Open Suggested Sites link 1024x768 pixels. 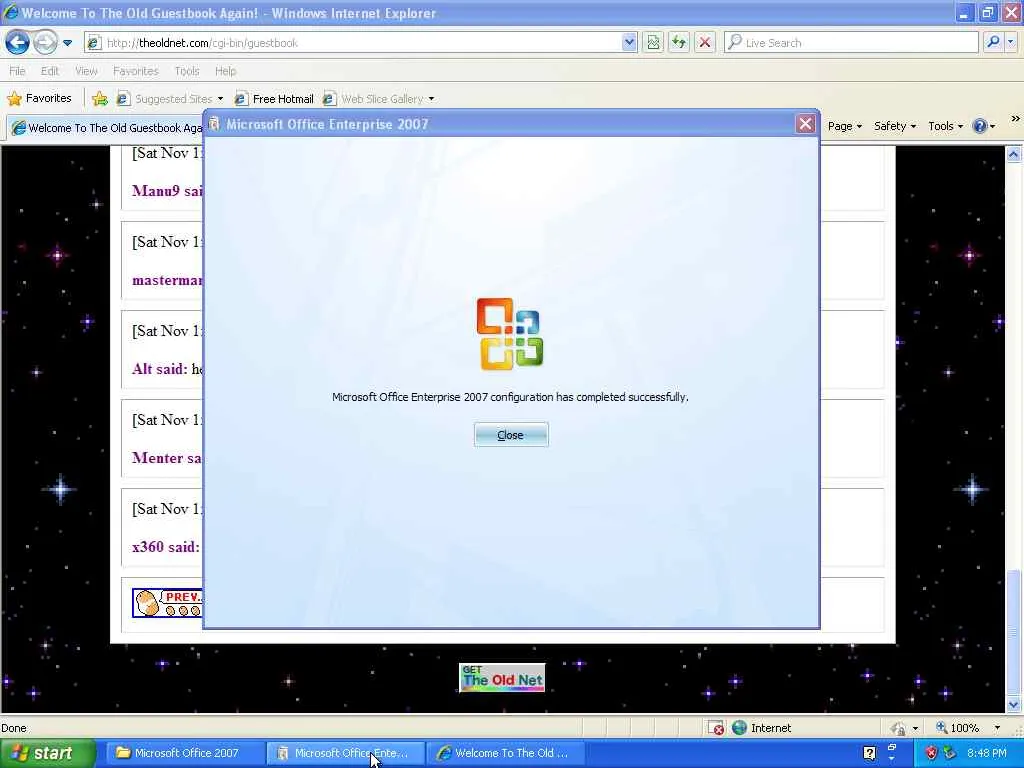tap(165, 99)
